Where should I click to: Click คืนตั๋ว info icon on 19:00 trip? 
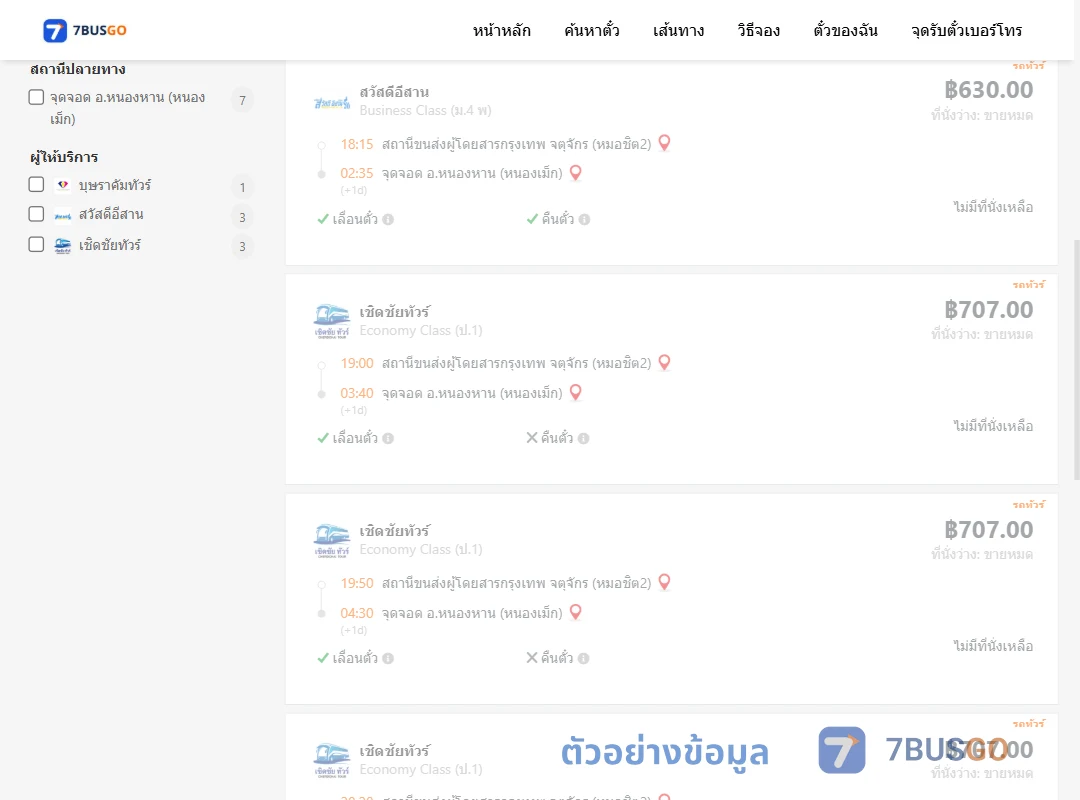pos(583,438)
